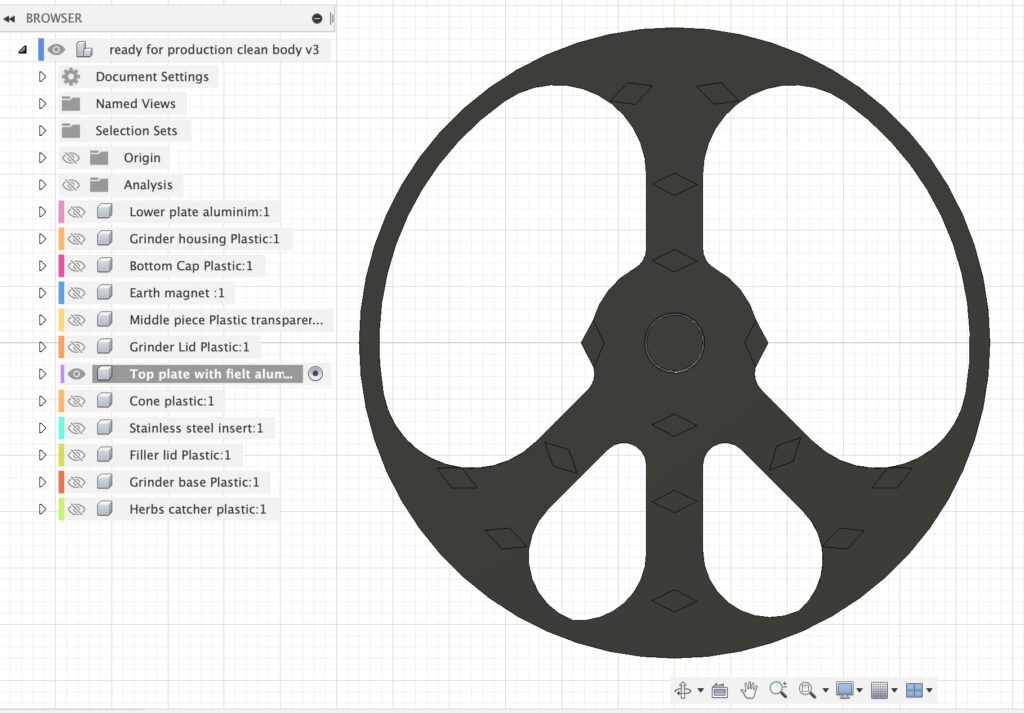This screenshot has height=713, width=1024.
Task: Select the Orbit tool in navigation bar
Action: (684, 690)
